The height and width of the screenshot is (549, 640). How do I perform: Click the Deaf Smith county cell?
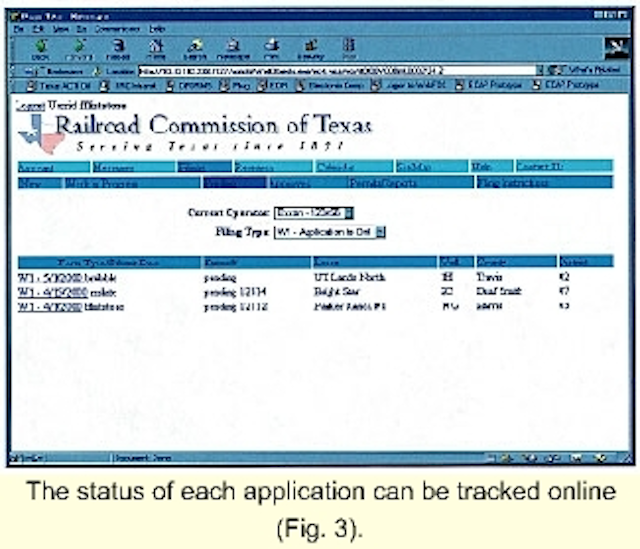(499, 291)
